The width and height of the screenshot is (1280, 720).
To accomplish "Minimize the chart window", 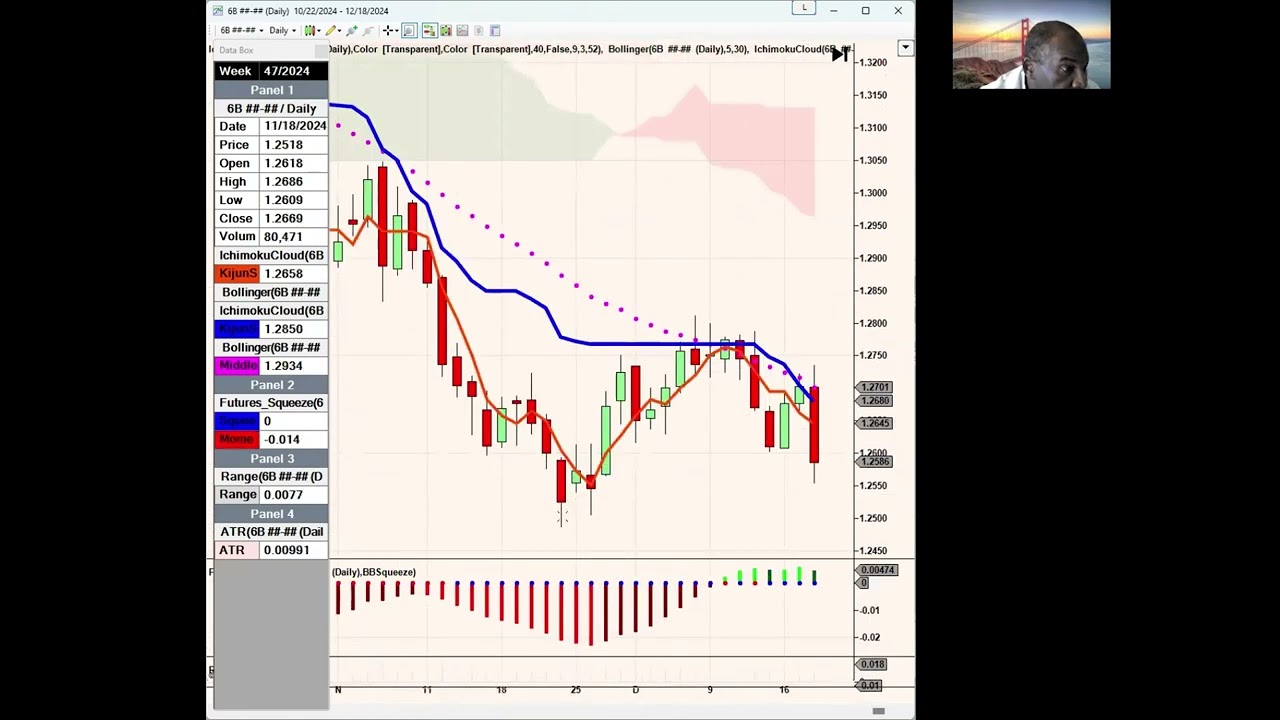I will pos(834,11).
